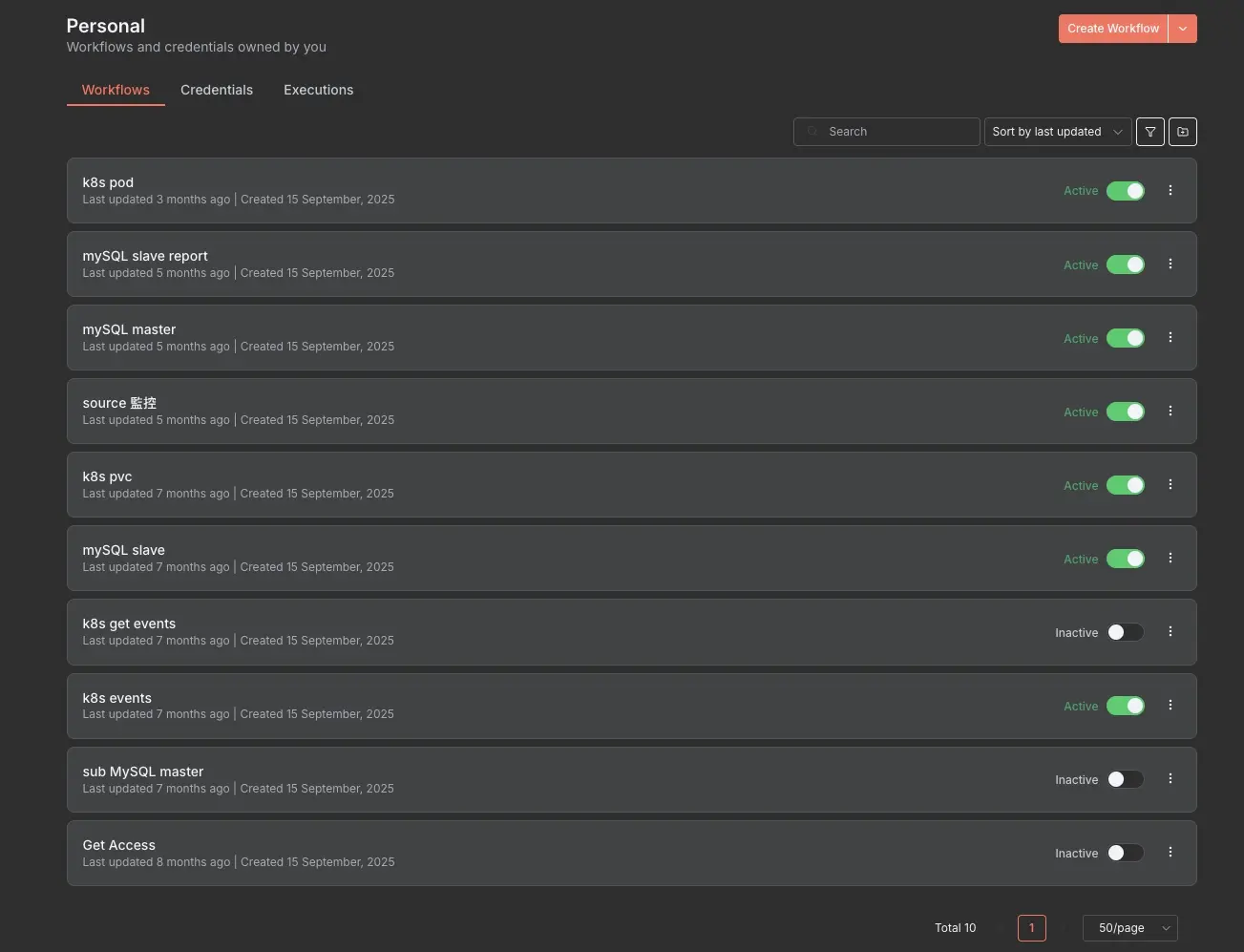Turn off the source 監控 workflow
This screenshot has height=952, width=1244.
(x=1125, y=412)
